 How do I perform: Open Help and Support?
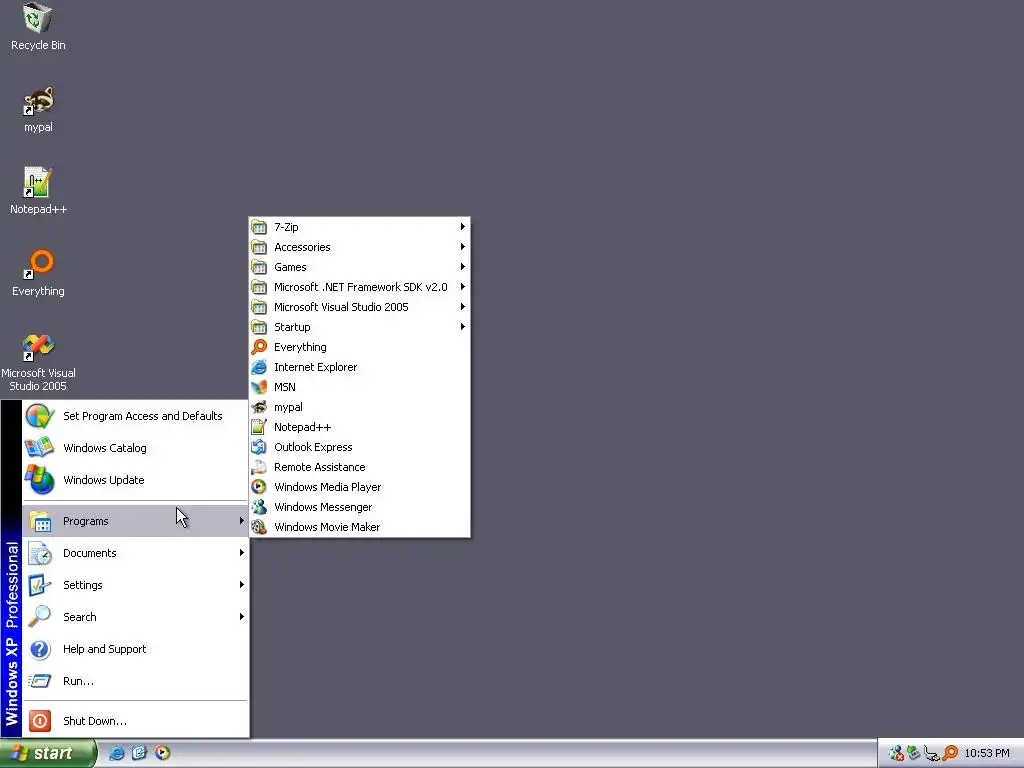click(x=135, y=649)
